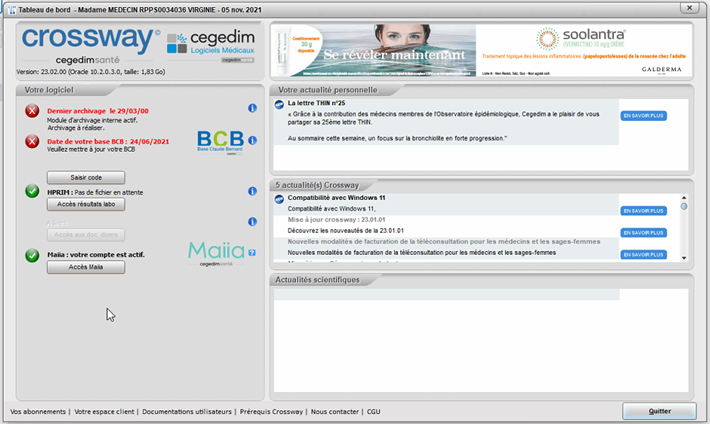Click the Cegedim Logiciels Médicaux logo
This screenshot has width=710, height=424.
[x=211, y=43]
